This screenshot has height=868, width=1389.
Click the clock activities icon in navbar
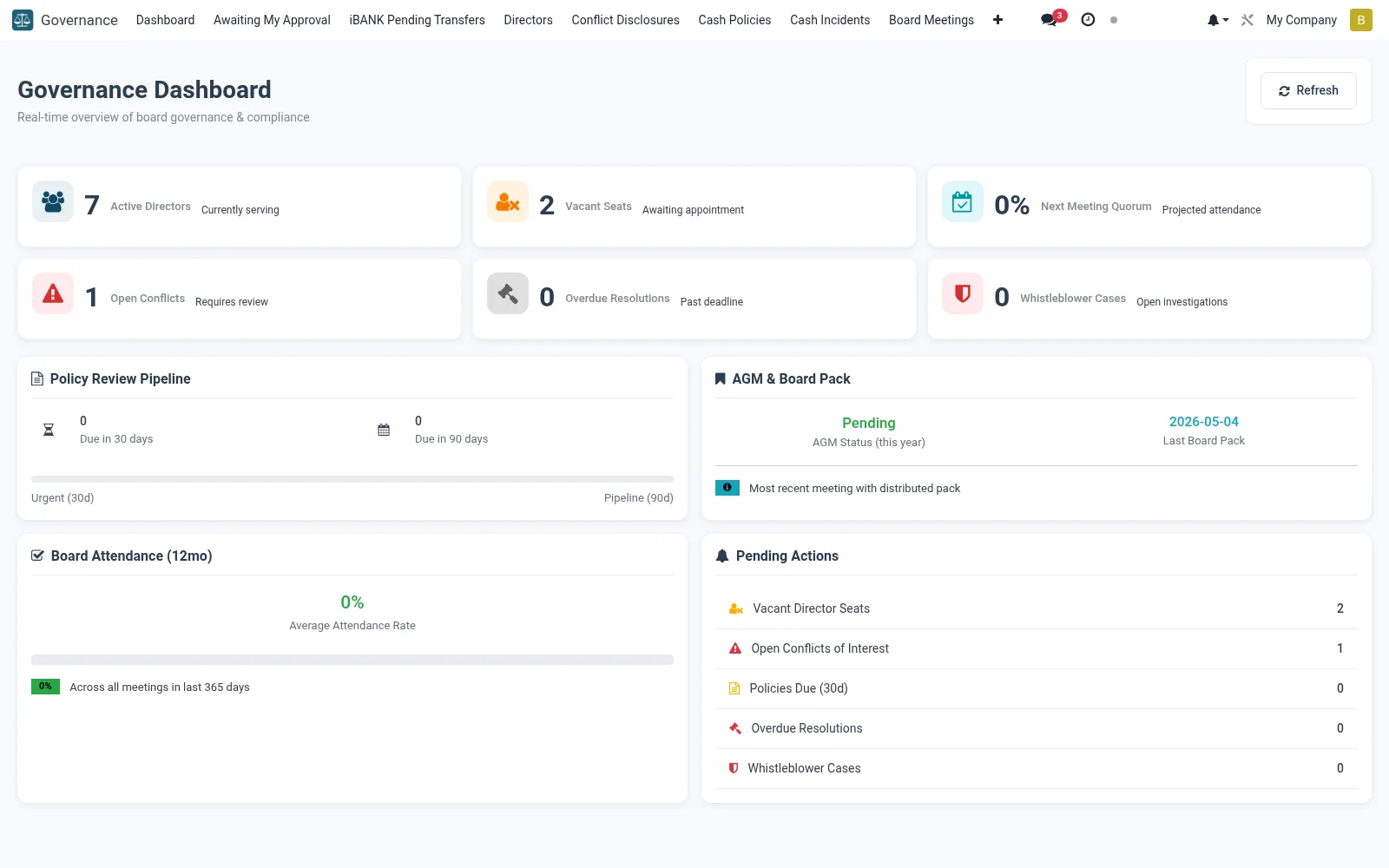(1088, 19)
